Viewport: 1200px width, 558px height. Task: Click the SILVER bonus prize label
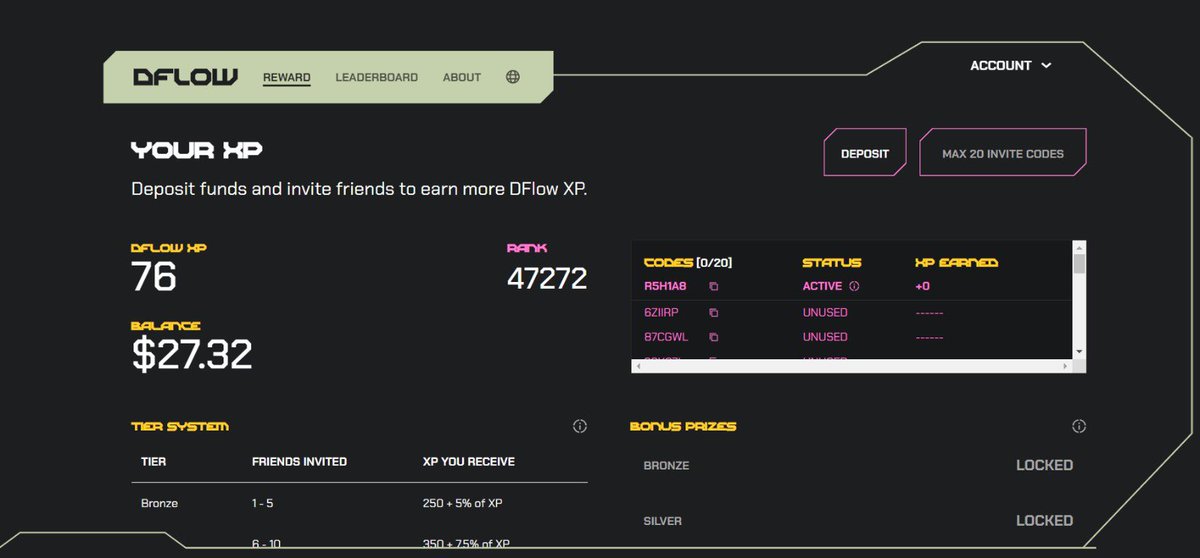[x=662, y=521]
